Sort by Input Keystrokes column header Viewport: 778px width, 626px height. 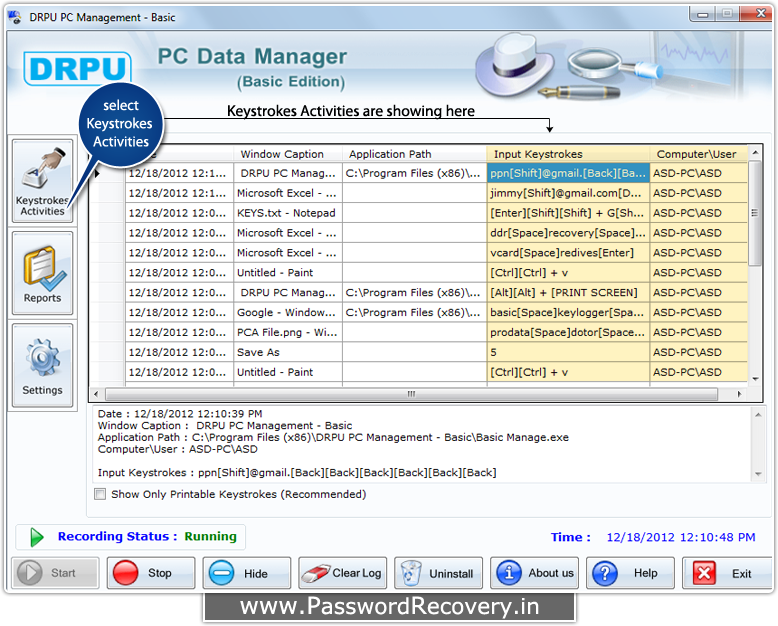click(568, 154)
